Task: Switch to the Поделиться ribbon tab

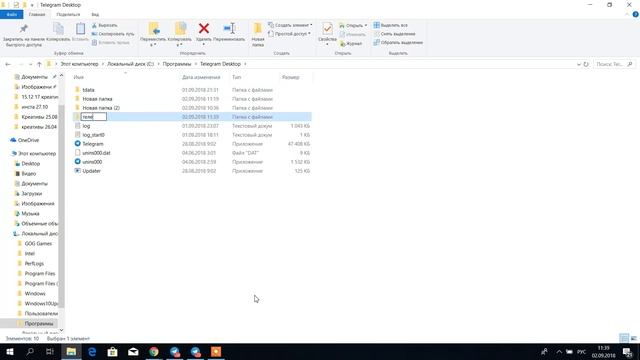Action: (x=68, y=14)
